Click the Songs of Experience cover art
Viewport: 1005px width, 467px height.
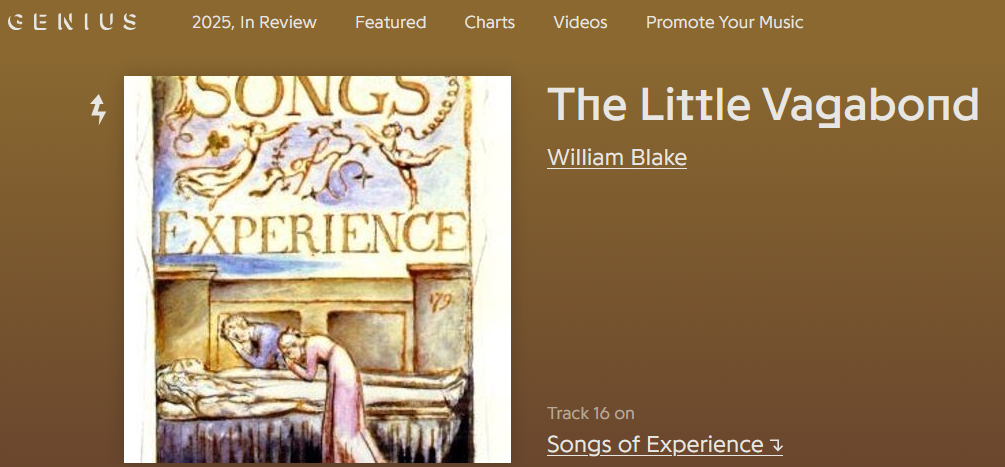click(x=317, y=269)
